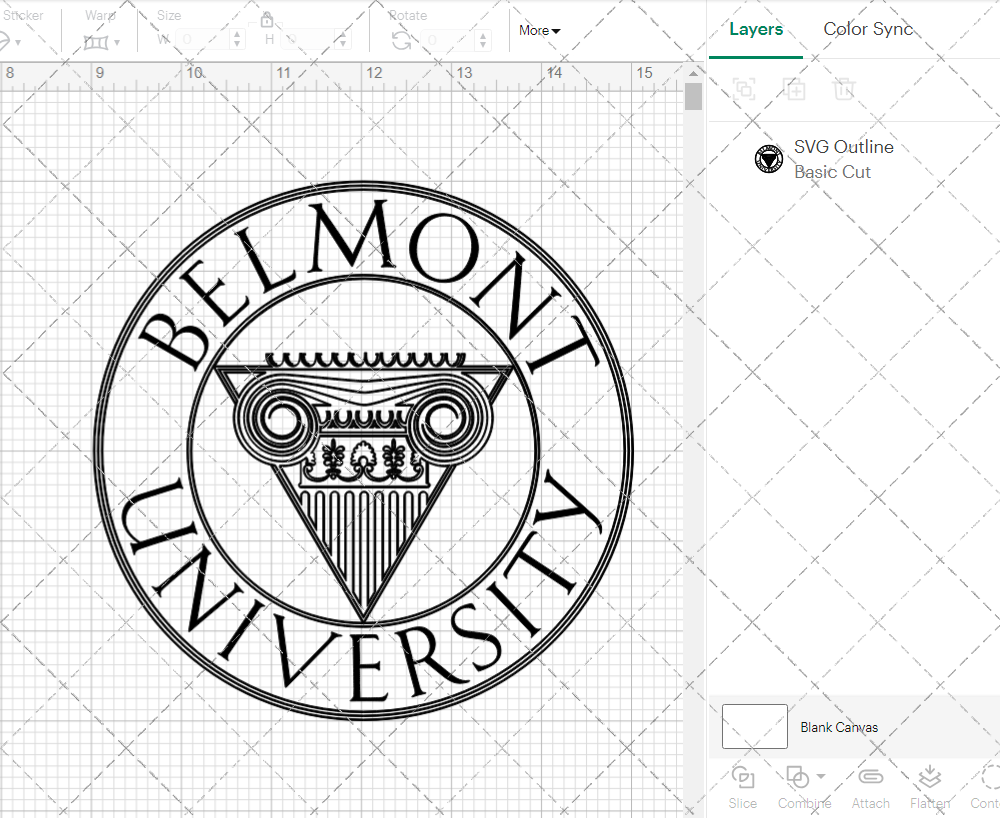Switch to the Color Sync tab

(x=868, y=29)
